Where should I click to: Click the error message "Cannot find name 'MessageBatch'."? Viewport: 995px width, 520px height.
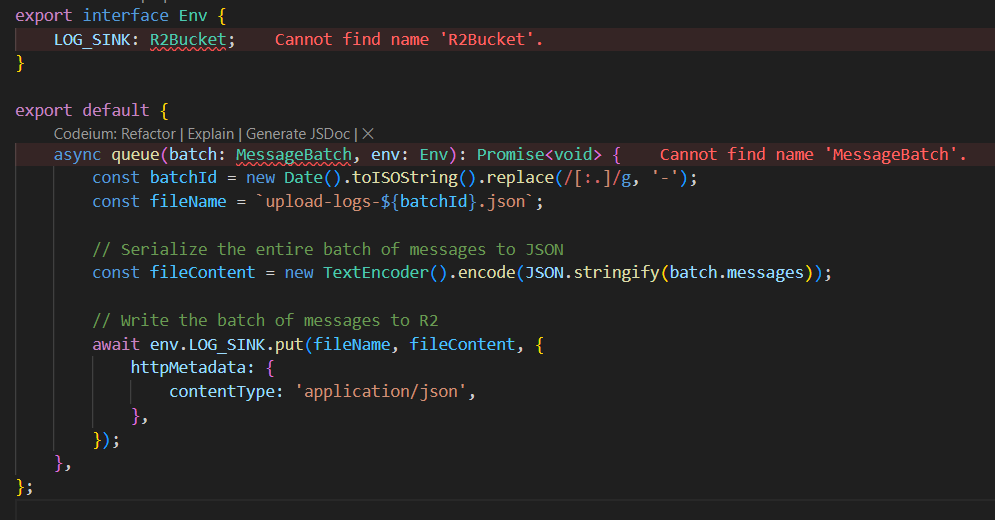[x=813, y=155]
